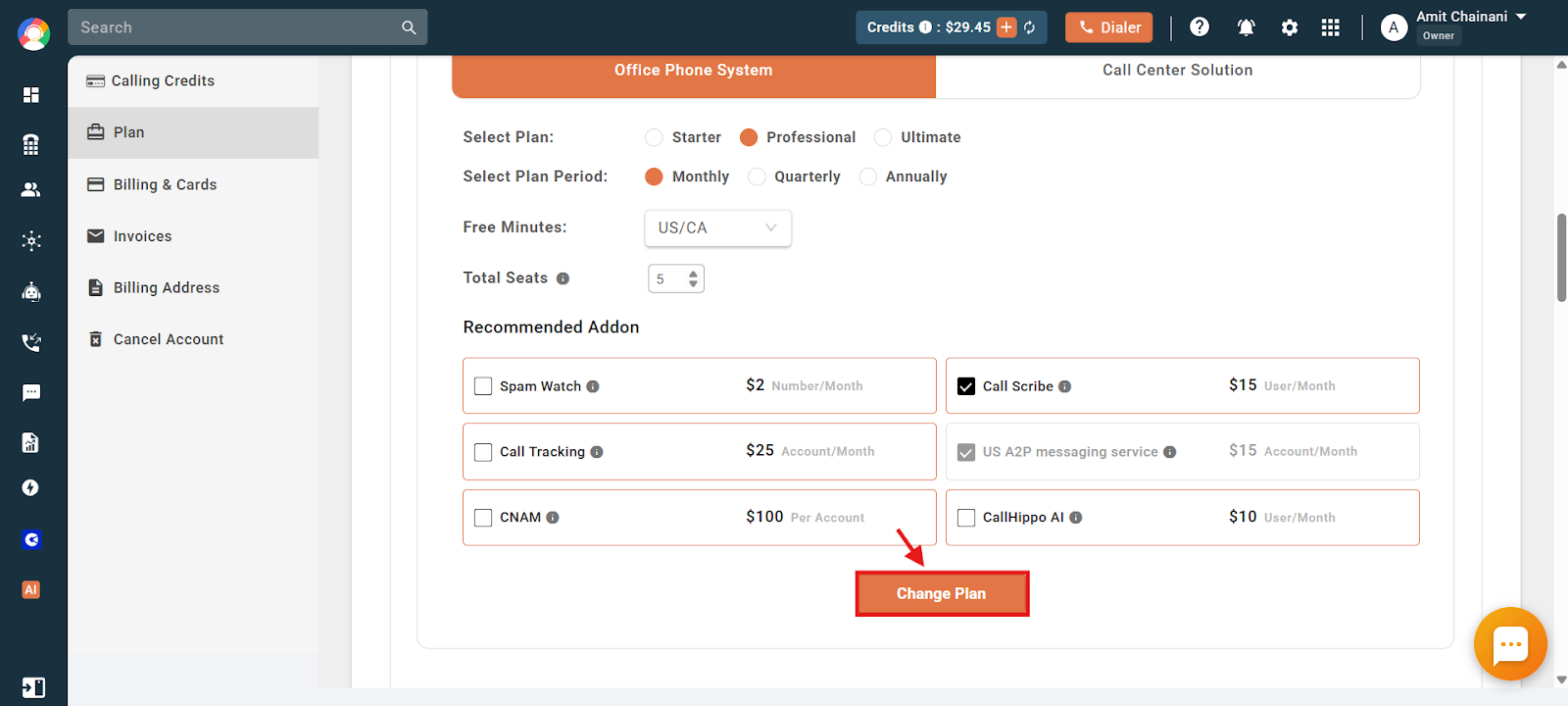Open Billing & Cards menu item
1568x706 pixels.
pos(193,184)
